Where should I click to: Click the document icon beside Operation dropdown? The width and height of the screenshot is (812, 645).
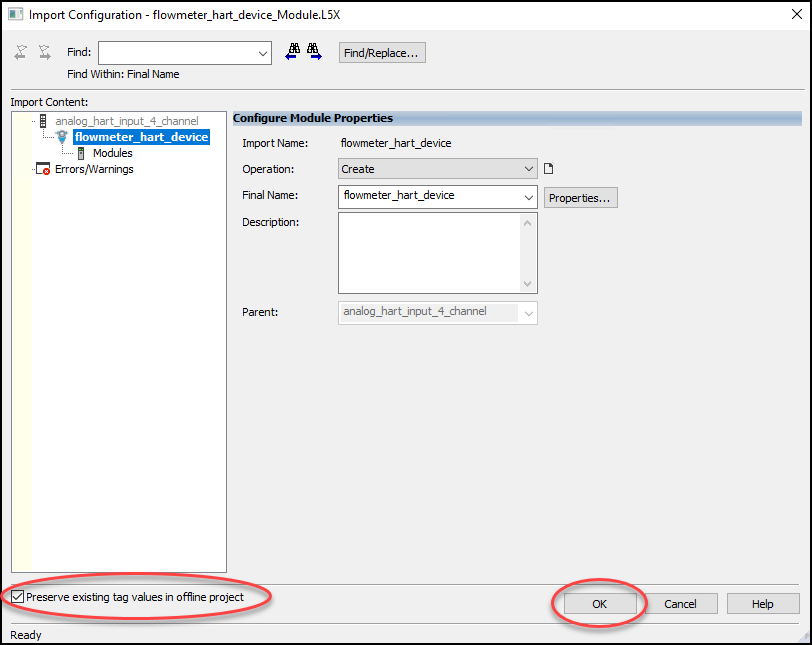coord(548,169)
